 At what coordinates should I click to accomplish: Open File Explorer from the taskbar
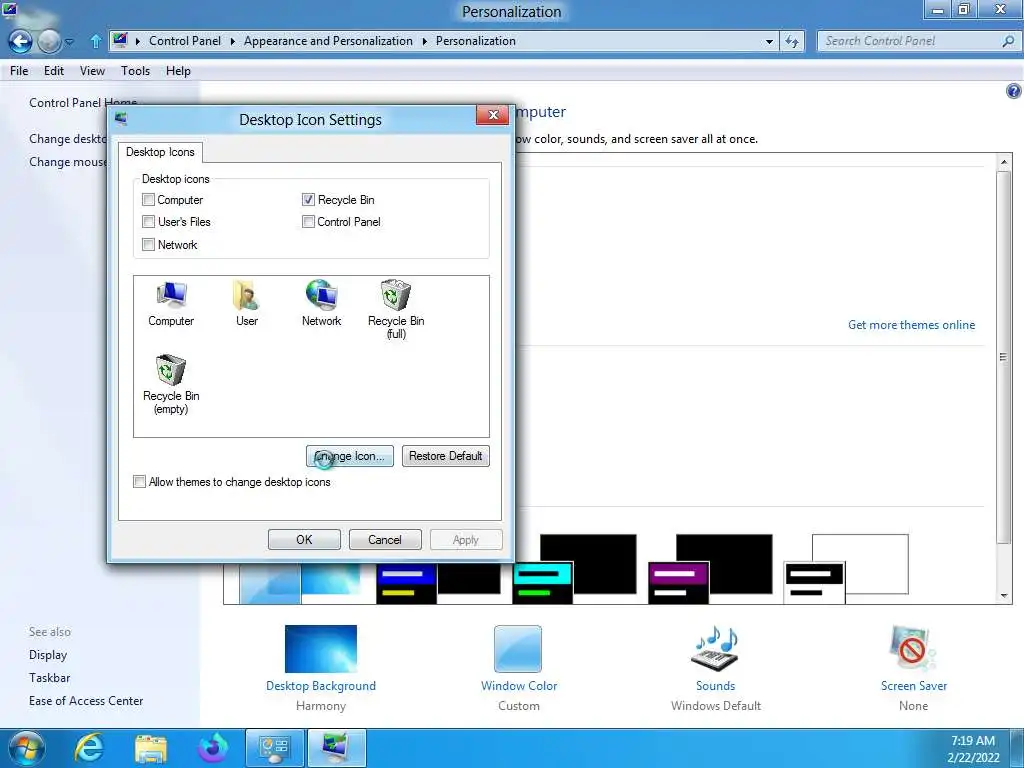click(x=151, y=748)
